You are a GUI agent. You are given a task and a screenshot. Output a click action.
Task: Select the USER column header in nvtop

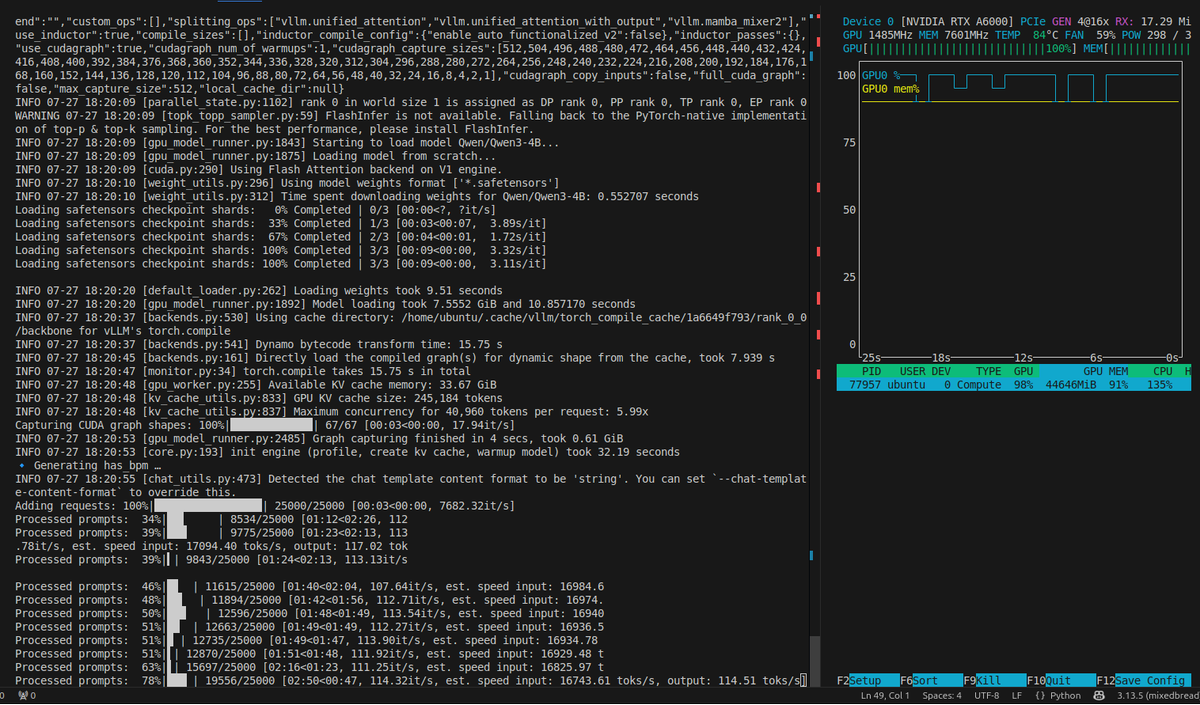point(913,371)
